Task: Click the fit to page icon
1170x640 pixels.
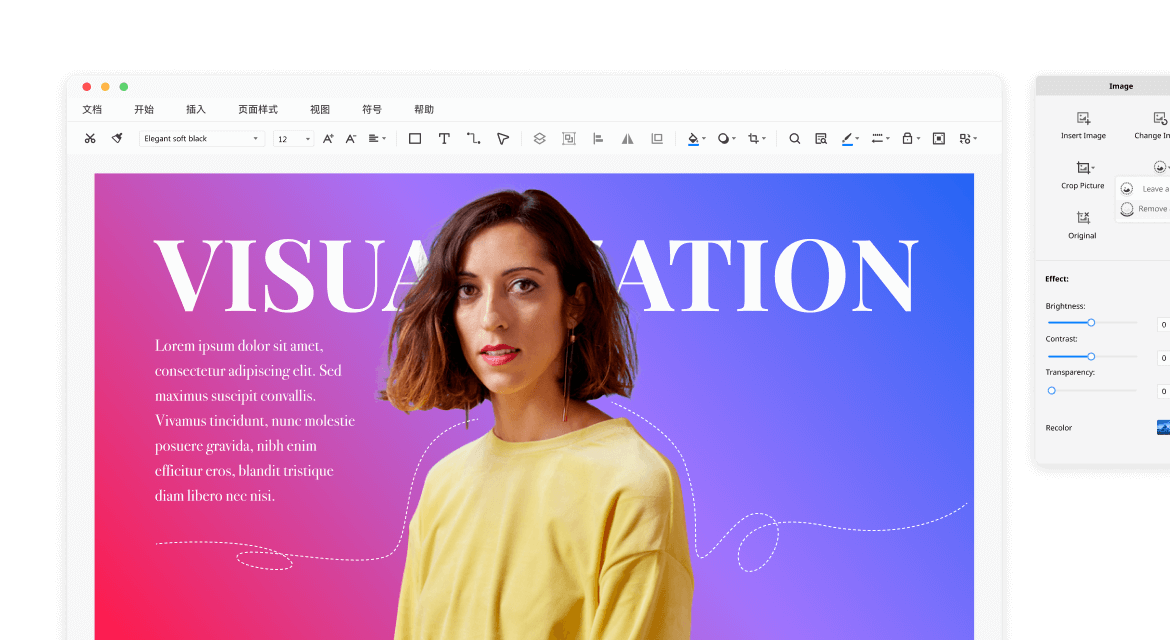Action: pyautogui.click(x=939, y=139)
